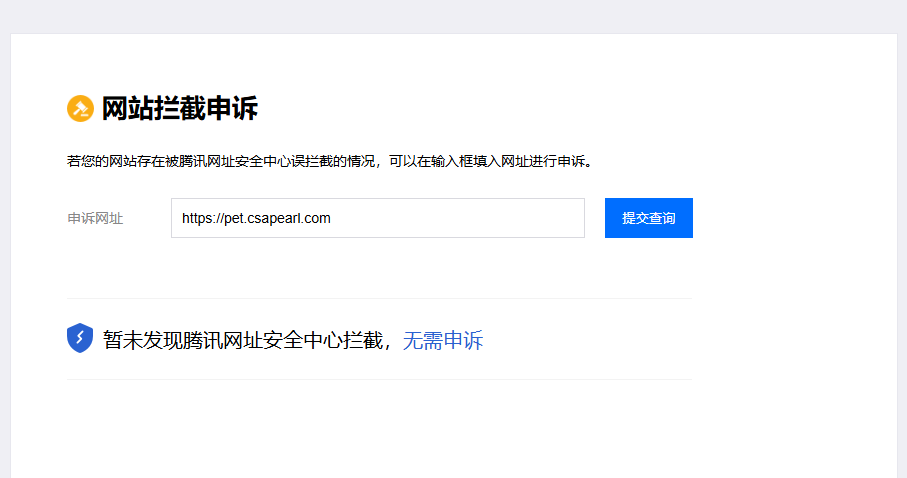Click the description sentence about 误拦截
907x478 pixels.
pyautogui.click(x=330, y=161)
